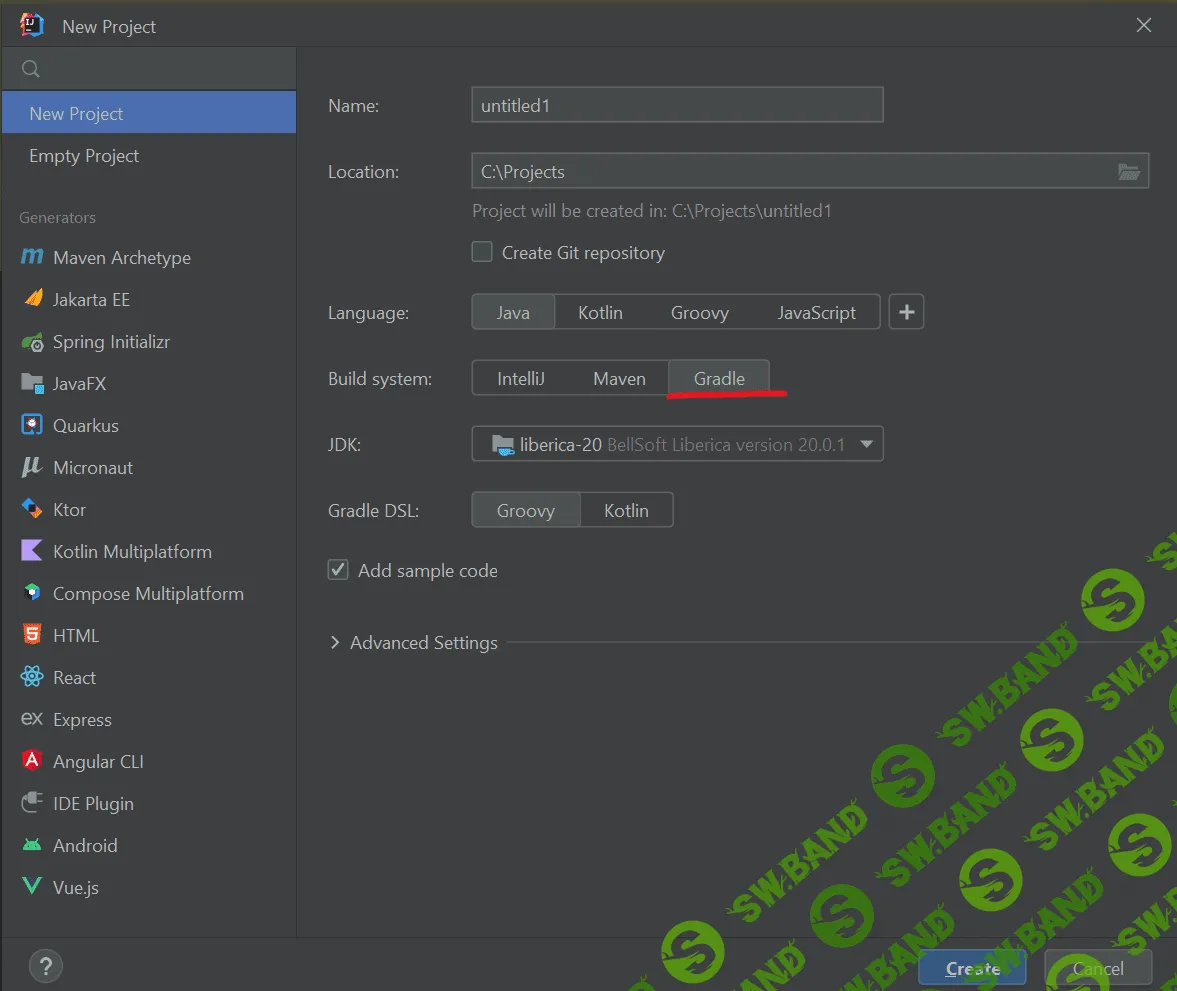Select Empty Project in the sidebar
The width and height of the screenshot is (1177, 991).
point(84,156)
